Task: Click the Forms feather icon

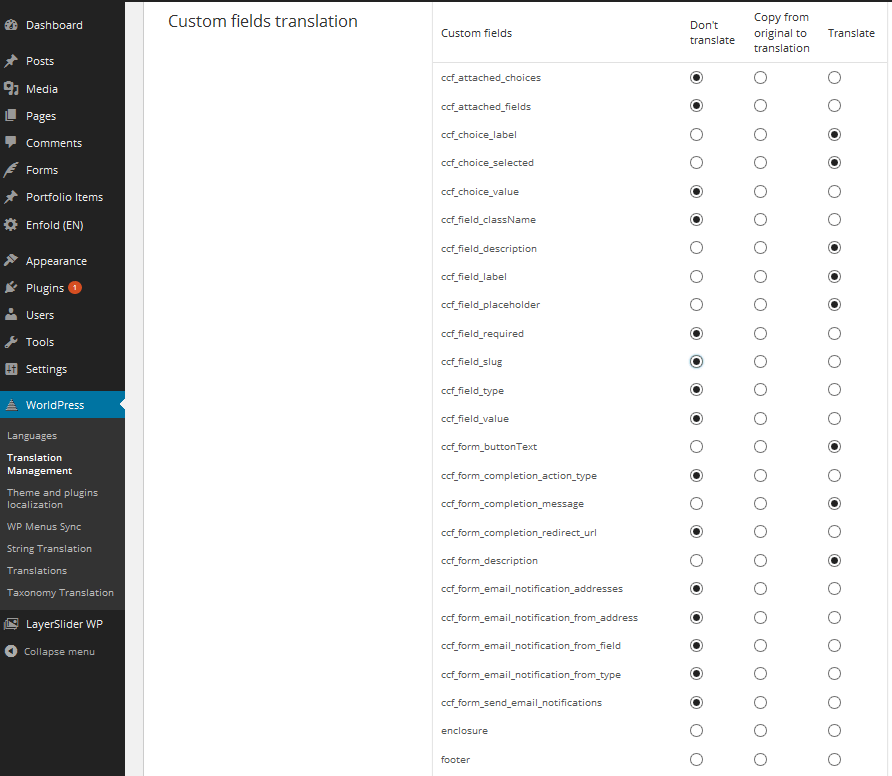Action: coord(11,170)
